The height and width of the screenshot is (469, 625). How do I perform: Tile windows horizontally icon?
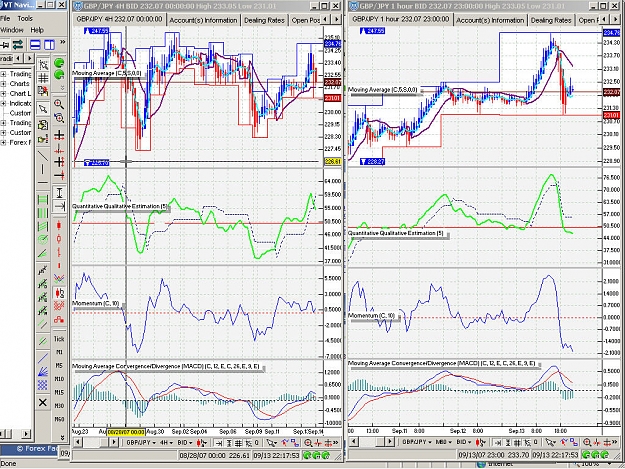35,45
